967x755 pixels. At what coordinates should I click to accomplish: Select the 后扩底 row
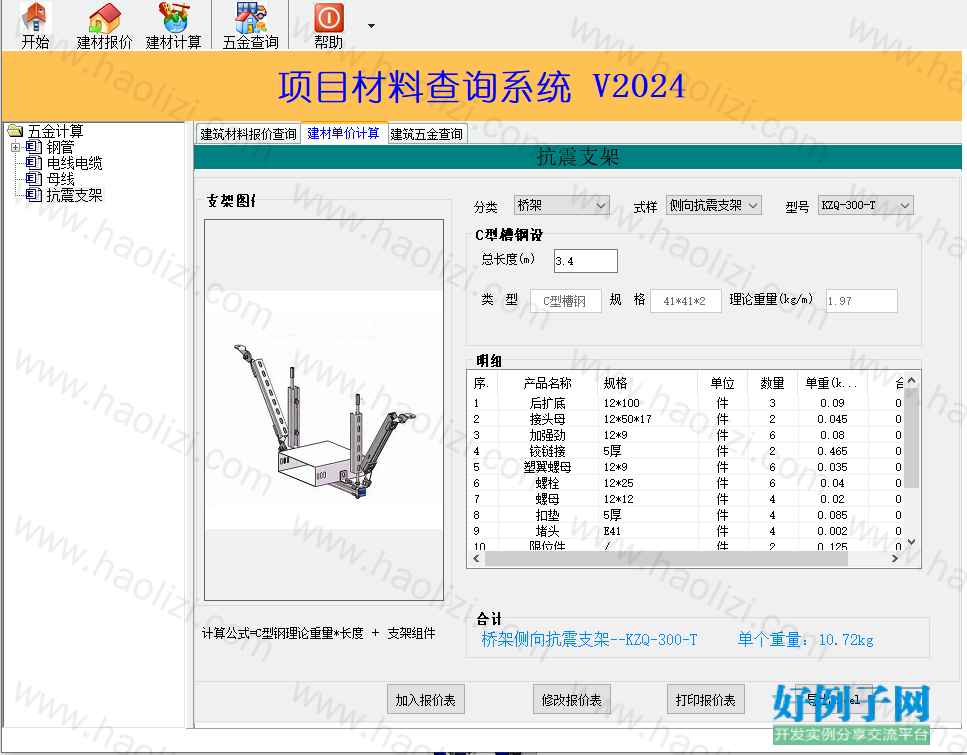click(x=686, y=403)
